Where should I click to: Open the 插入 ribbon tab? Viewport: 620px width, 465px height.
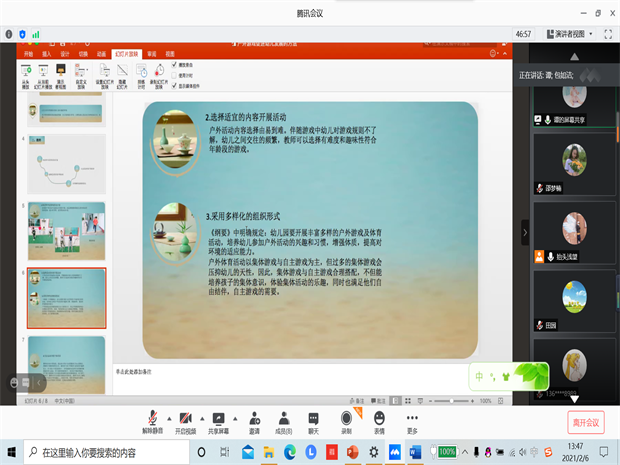[48, 54]
